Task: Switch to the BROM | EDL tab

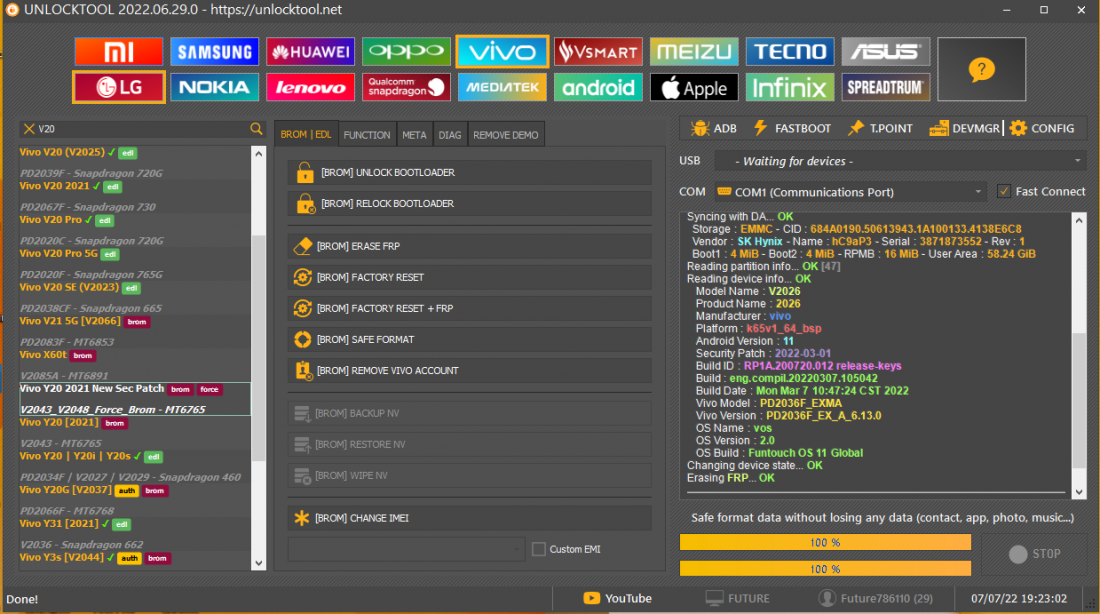Action: click(306, 135)
